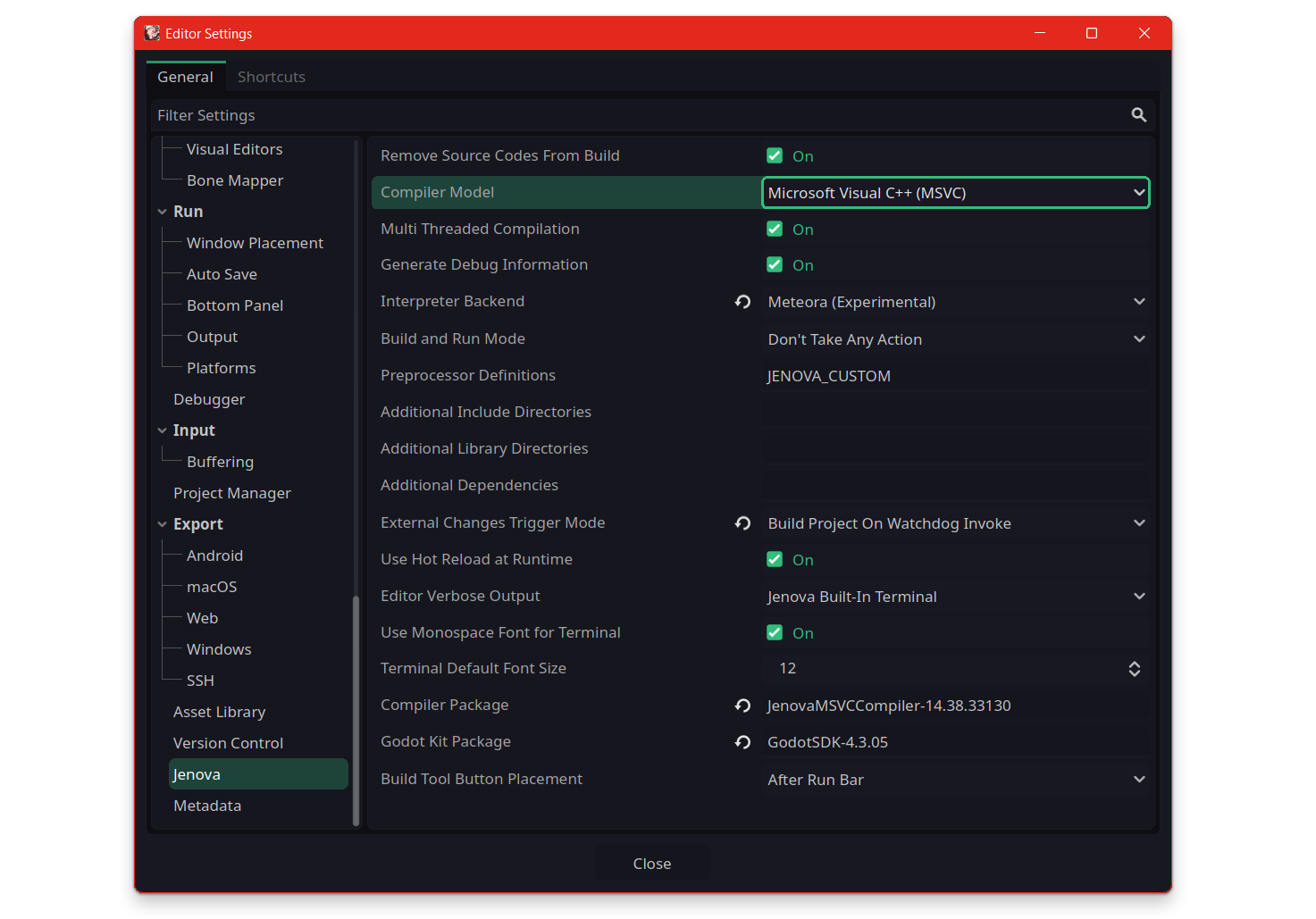
Task: Select macOS export settings
Action: [212, 587]
